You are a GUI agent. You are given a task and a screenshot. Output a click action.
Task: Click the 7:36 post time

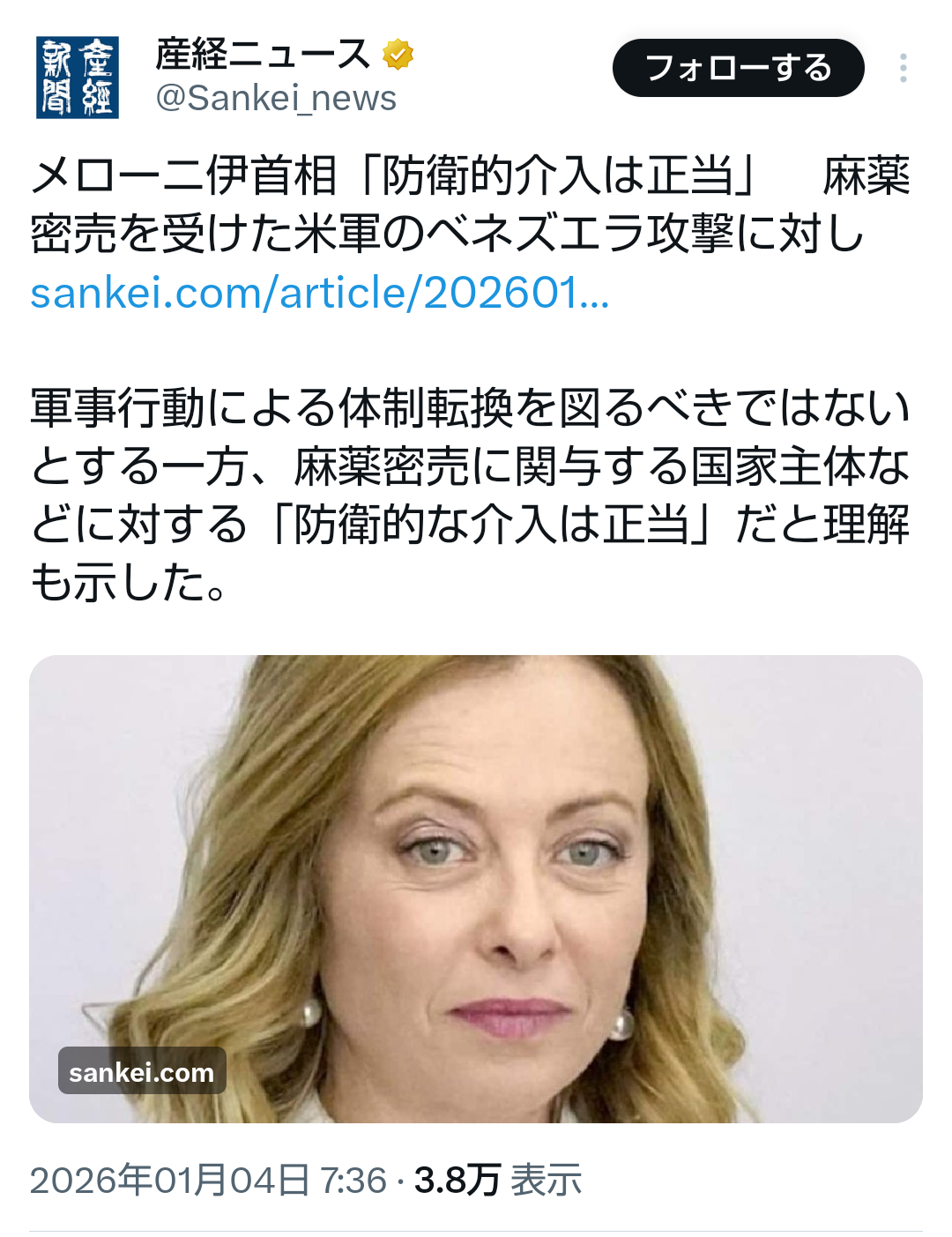click(353, 1180)
